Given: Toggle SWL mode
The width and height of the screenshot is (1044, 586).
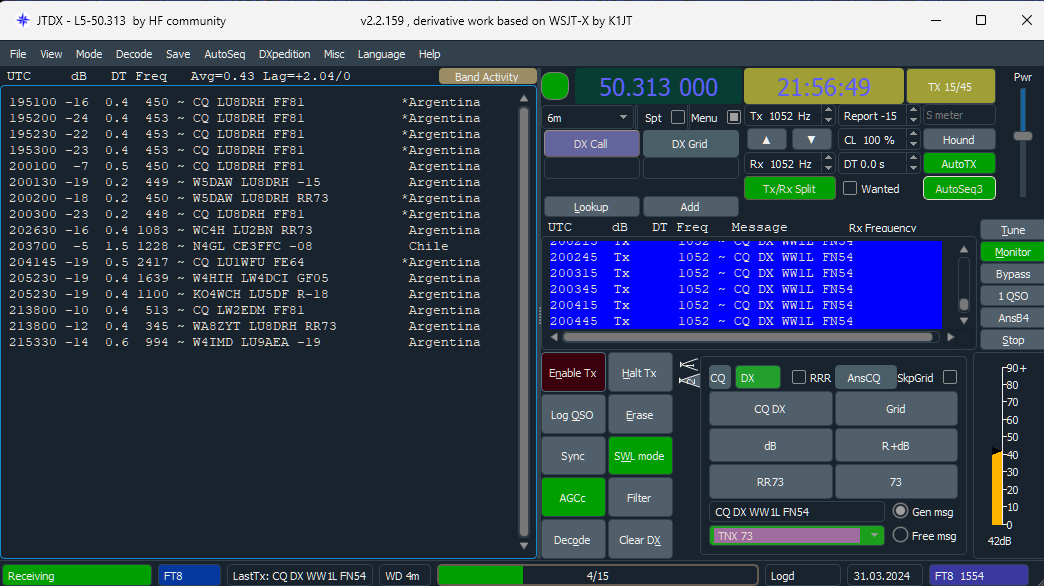Looking at the screenshot, I should (x=639, y=456).
